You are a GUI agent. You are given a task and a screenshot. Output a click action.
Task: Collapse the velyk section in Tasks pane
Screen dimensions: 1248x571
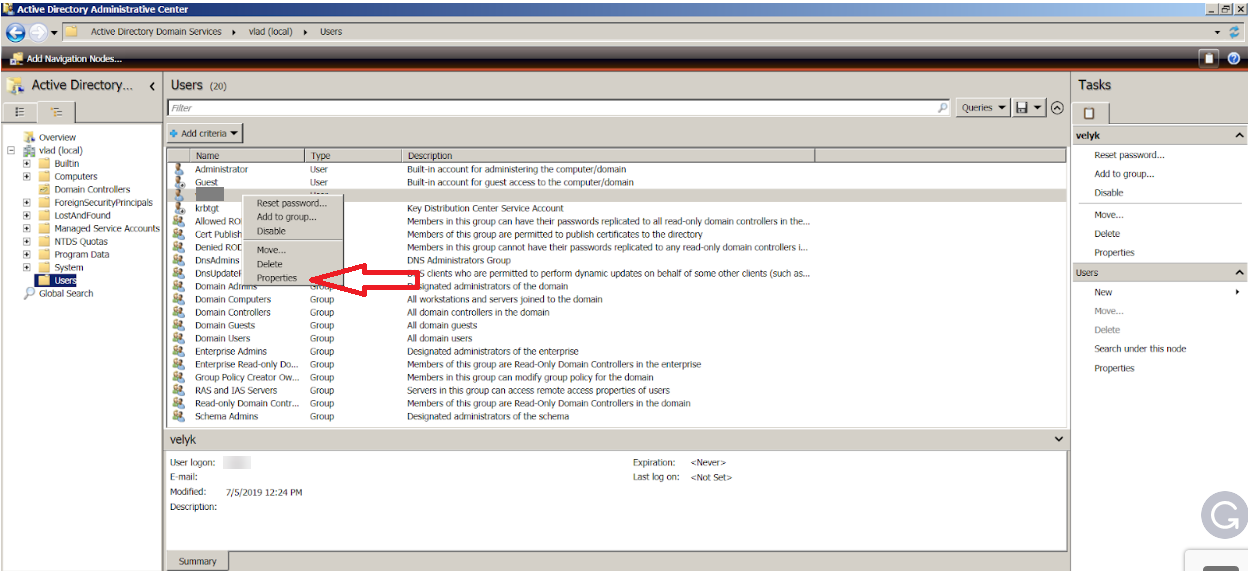(1240, 135)
